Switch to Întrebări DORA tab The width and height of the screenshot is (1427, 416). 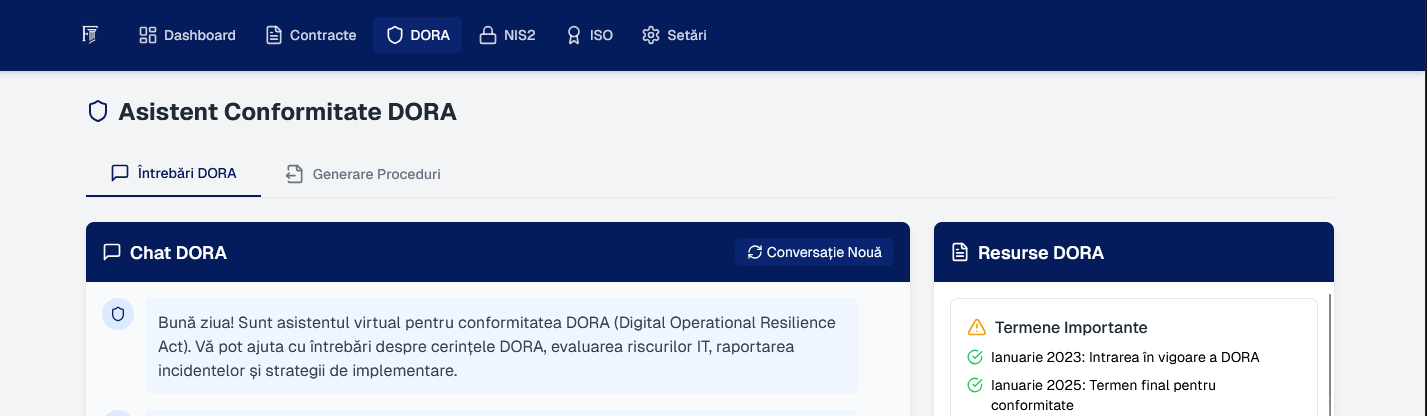tap(174, 173)
